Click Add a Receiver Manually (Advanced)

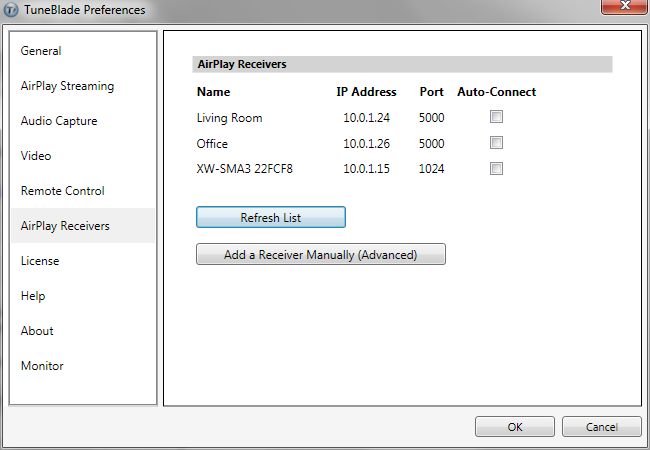click(x=321, y=254)
